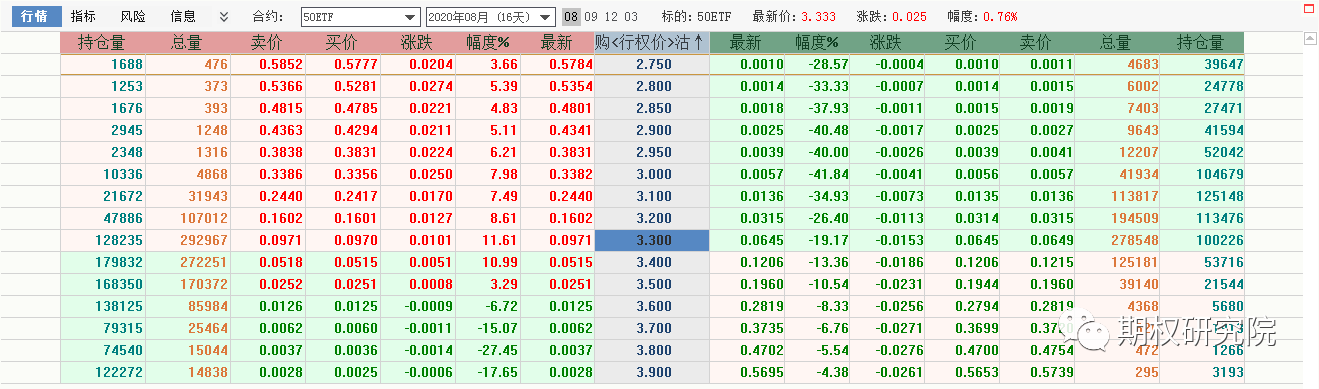1319x389 pixels.
Task: Select the 3.600 strike price row
Action: [652, 307]
